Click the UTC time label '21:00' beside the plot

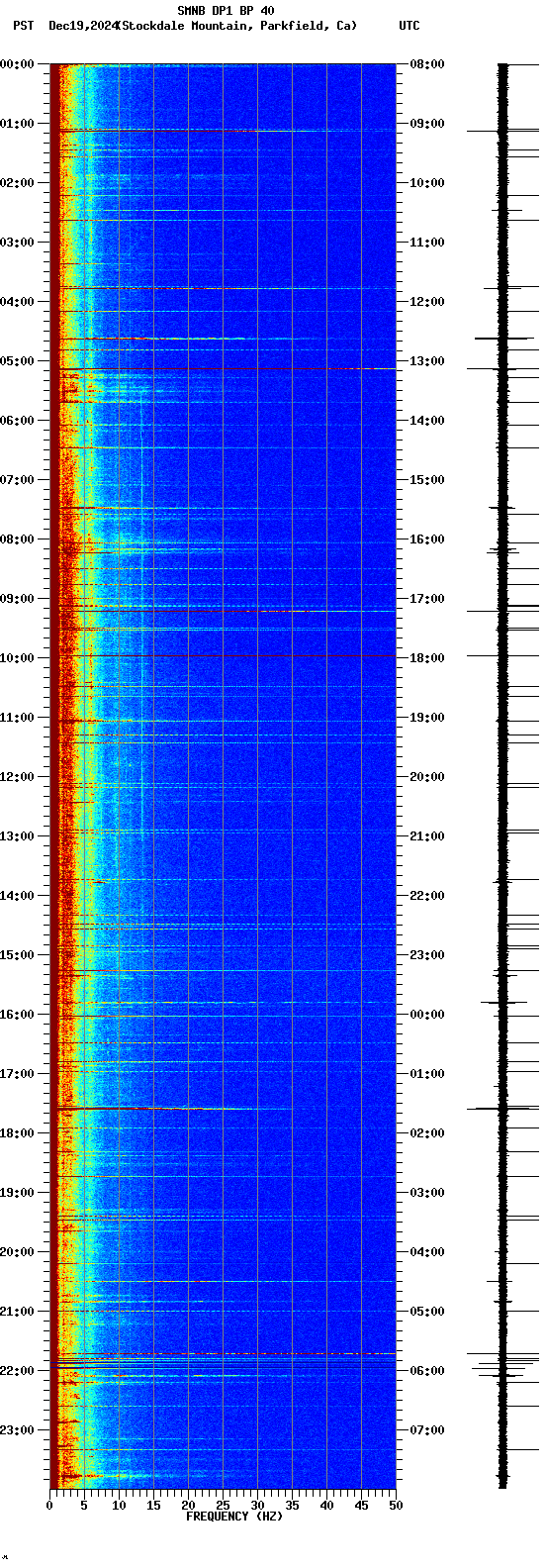coord(427,836)
